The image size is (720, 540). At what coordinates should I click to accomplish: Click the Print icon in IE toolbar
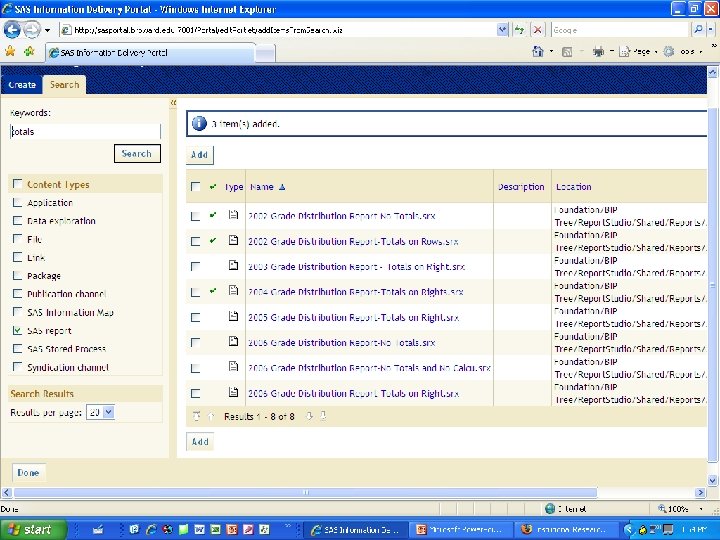tap(598, 52)
